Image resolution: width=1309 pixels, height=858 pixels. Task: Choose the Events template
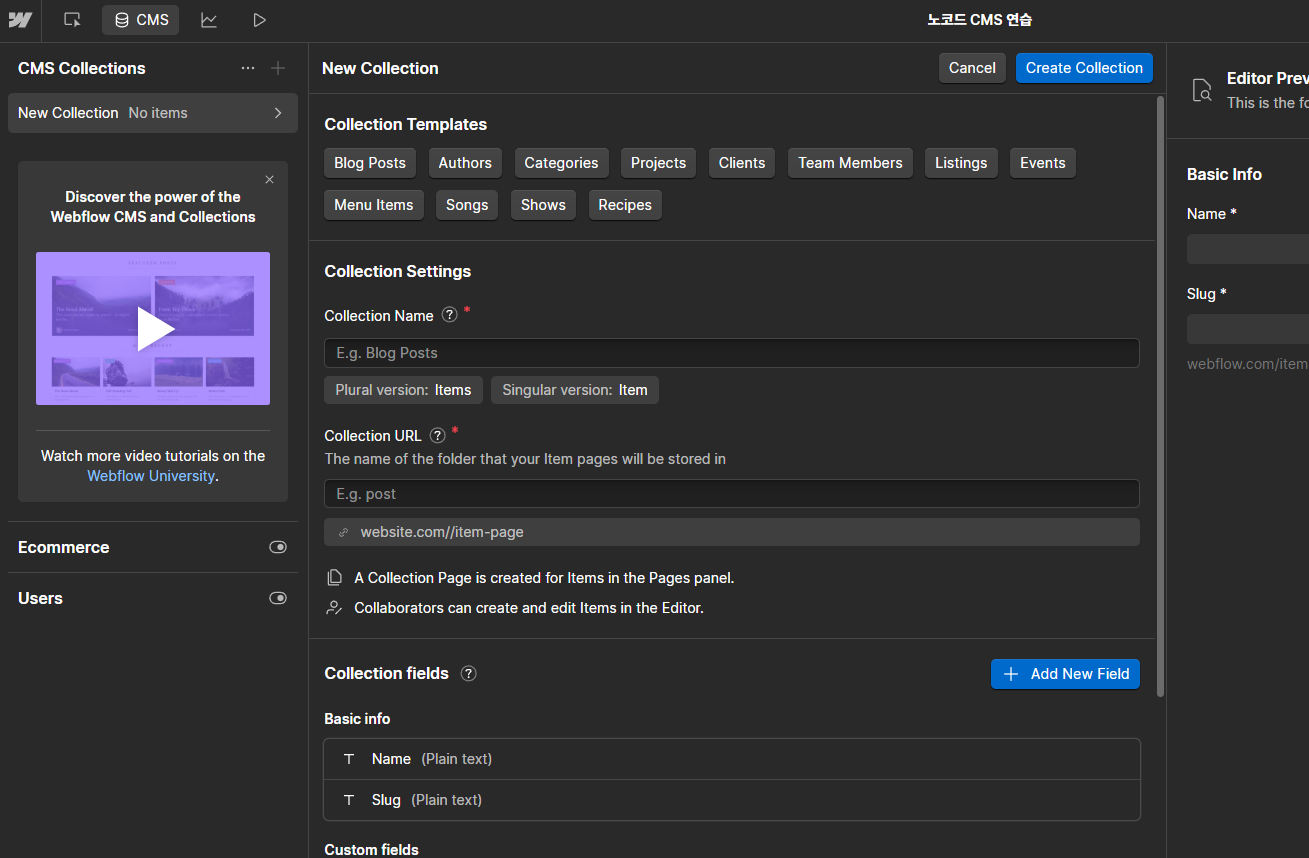coord(1043,163)
